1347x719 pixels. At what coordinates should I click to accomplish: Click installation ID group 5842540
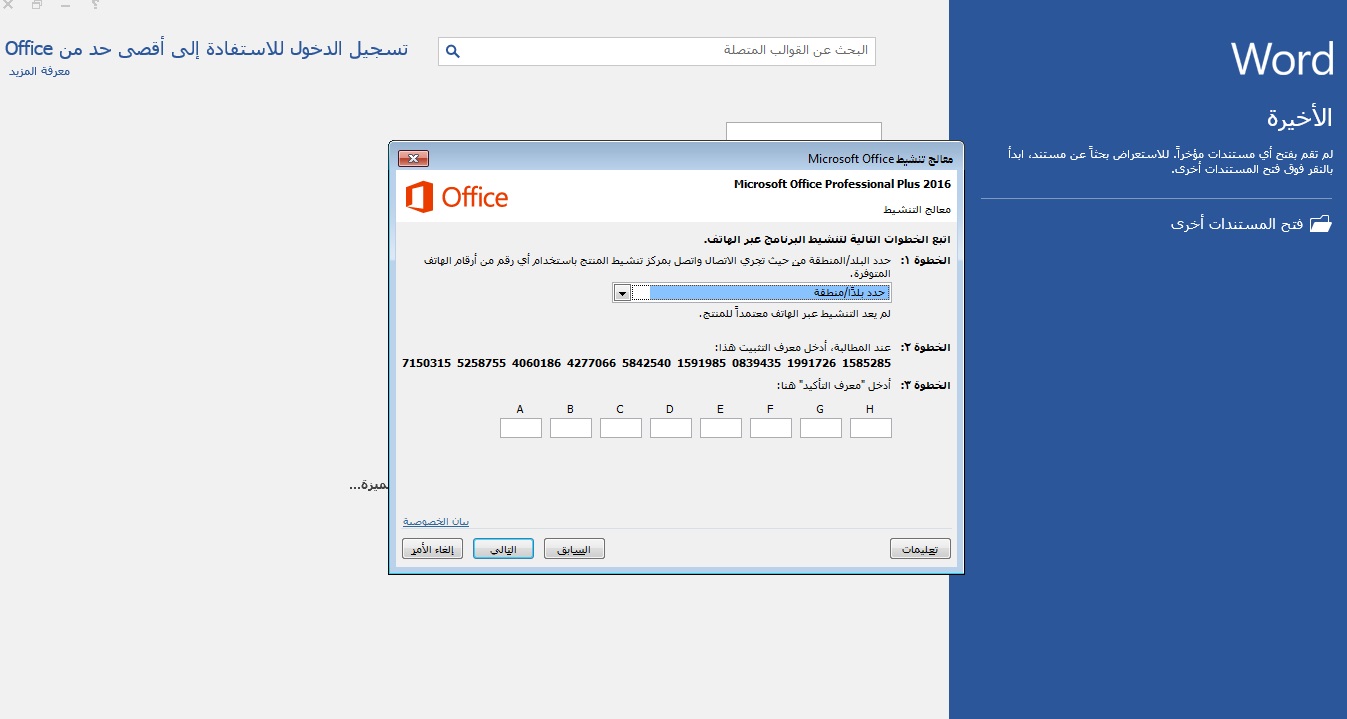point(646,363)
